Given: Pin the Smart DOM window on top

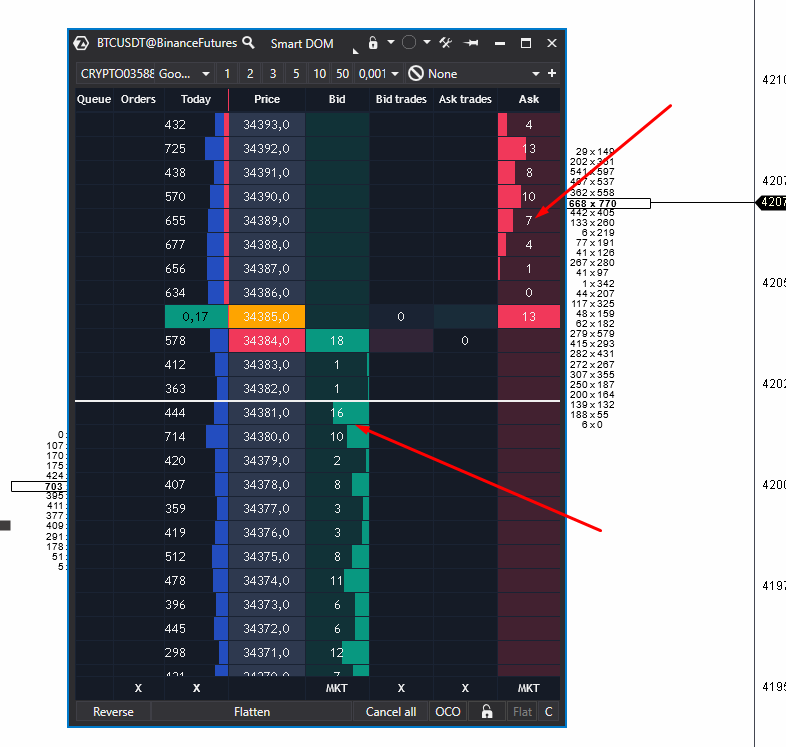Looking at the screenshot, I should 471,43.
